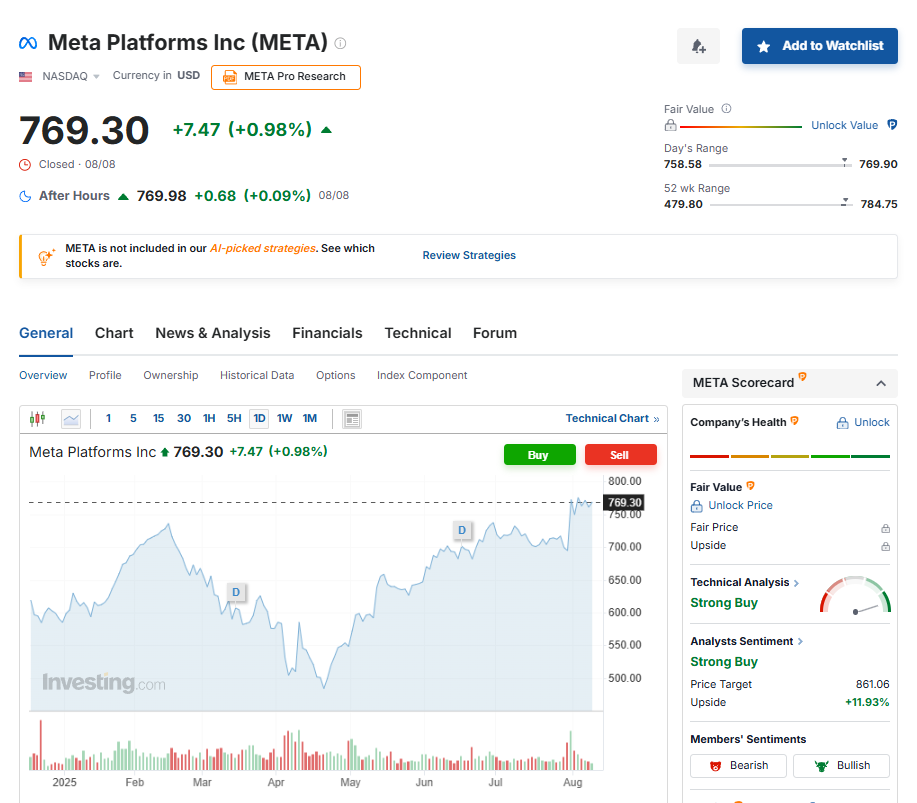917x803 pixels.
Task: Select the Overview sub-tab
Action: point(43,375)
